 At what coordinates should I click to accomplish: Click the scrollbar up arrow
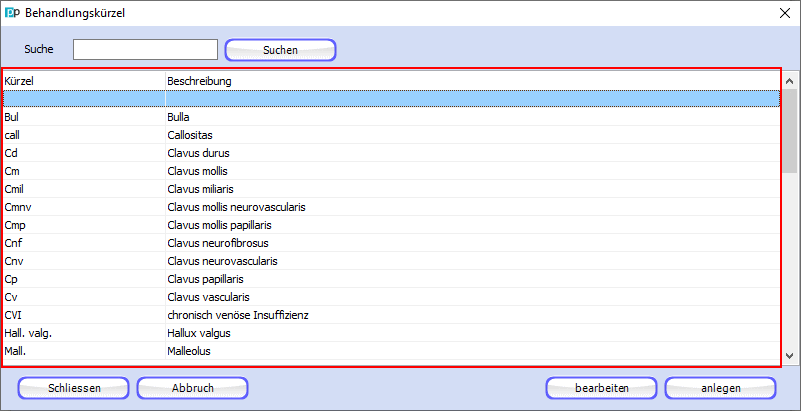pyautogui.click(x=789, y=81)
